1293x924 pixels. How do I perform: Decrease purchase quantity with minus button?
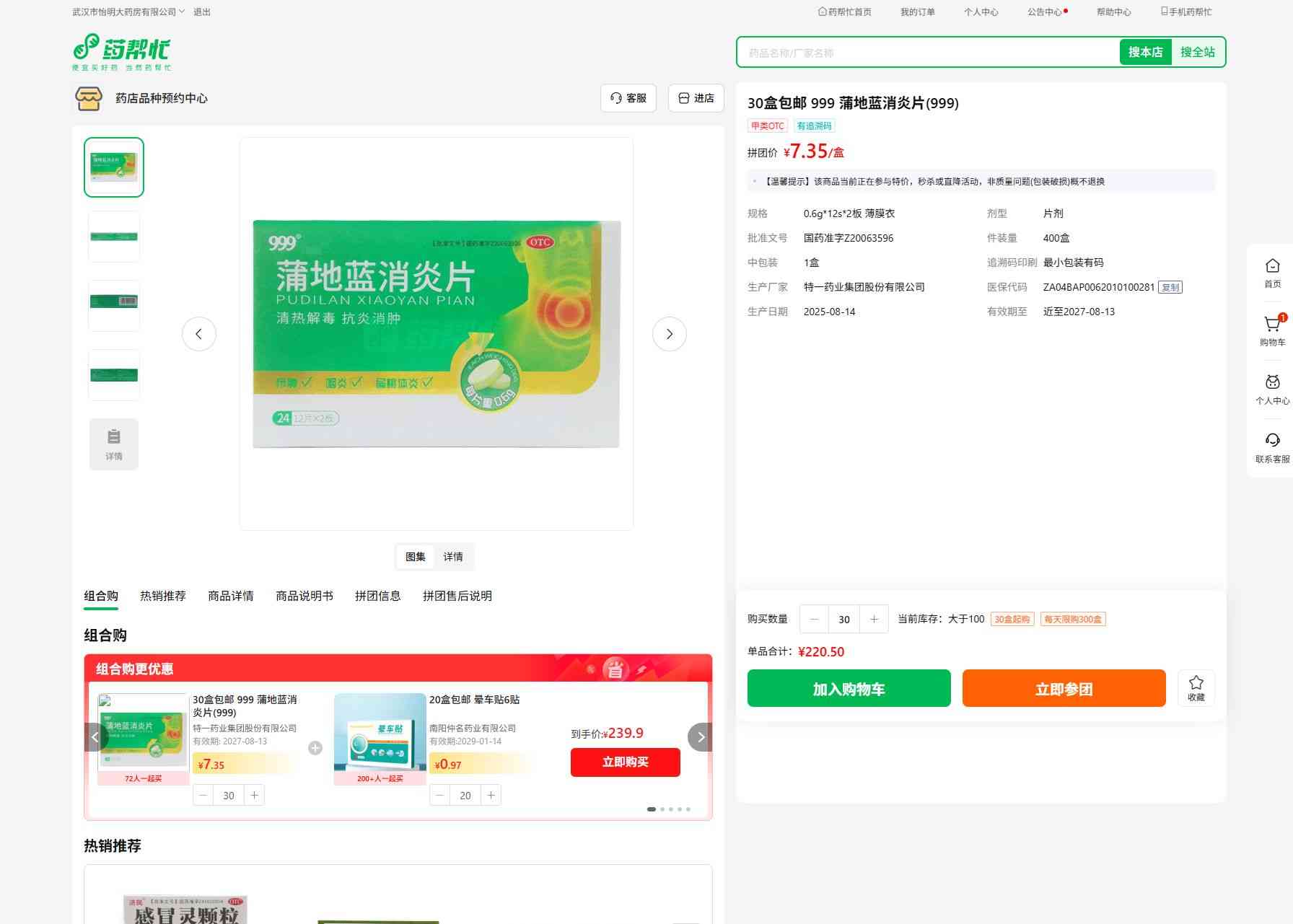click(815, 619)
